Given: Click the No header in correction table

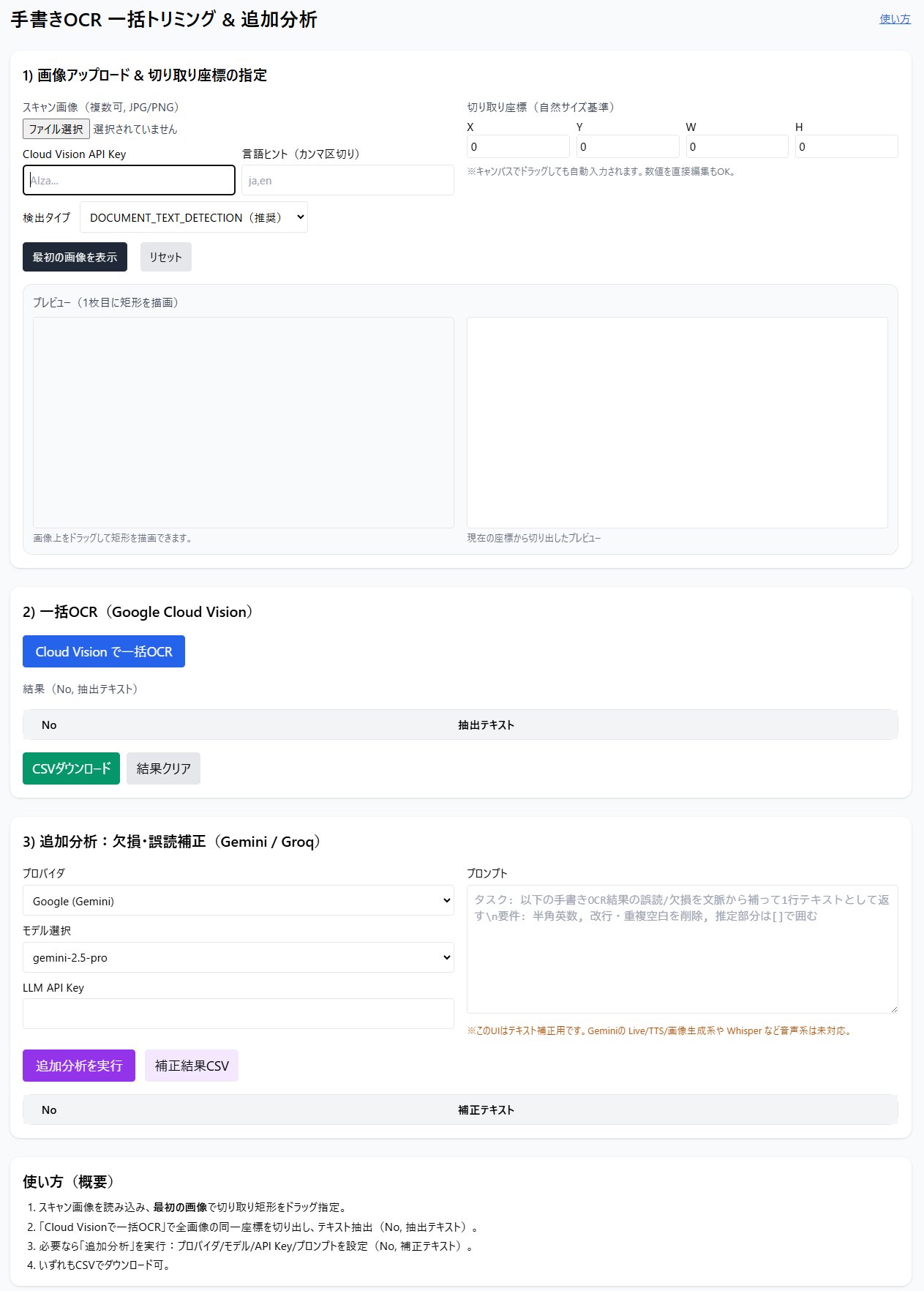Looking at the screenshot, I should pyautogui.click(x=49, y=1109).
